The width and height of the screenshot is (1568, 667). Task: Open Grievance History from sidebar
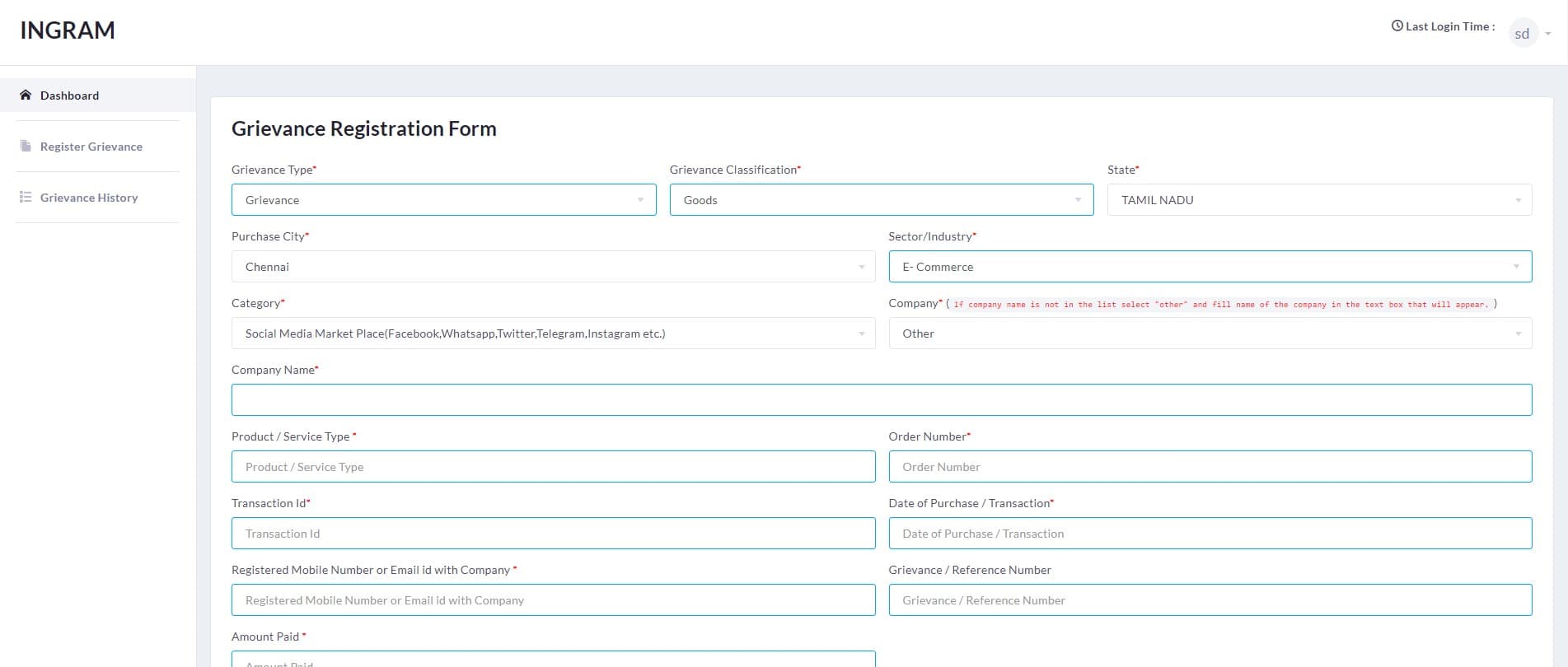[89, 198]
